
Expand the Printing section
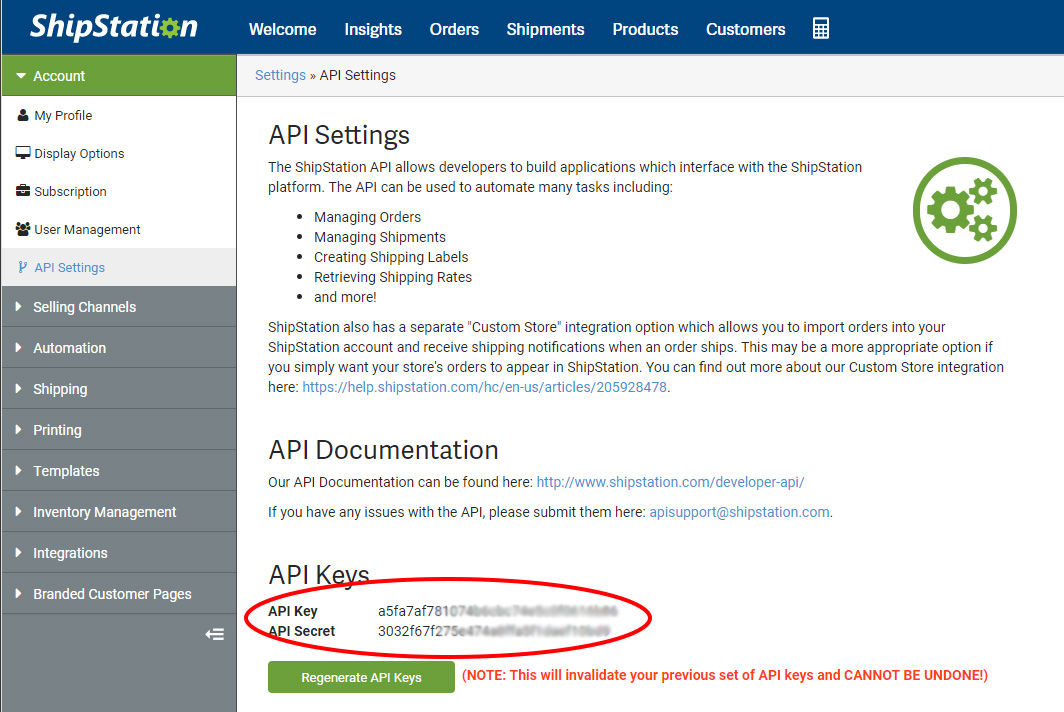[119, 430]
